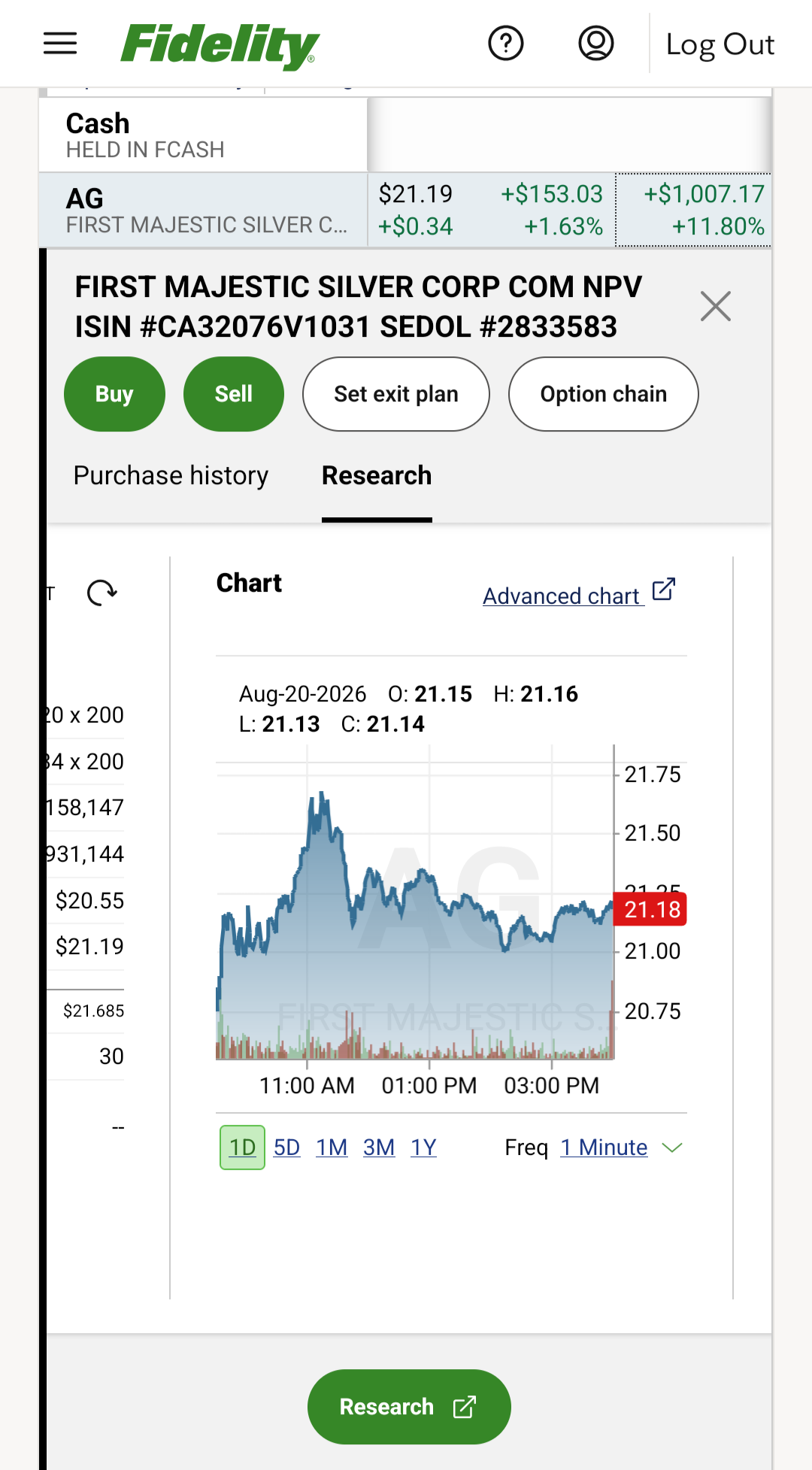Select the 5D chart range
The image size is (812, 1470).
(x=286, y=1147)
